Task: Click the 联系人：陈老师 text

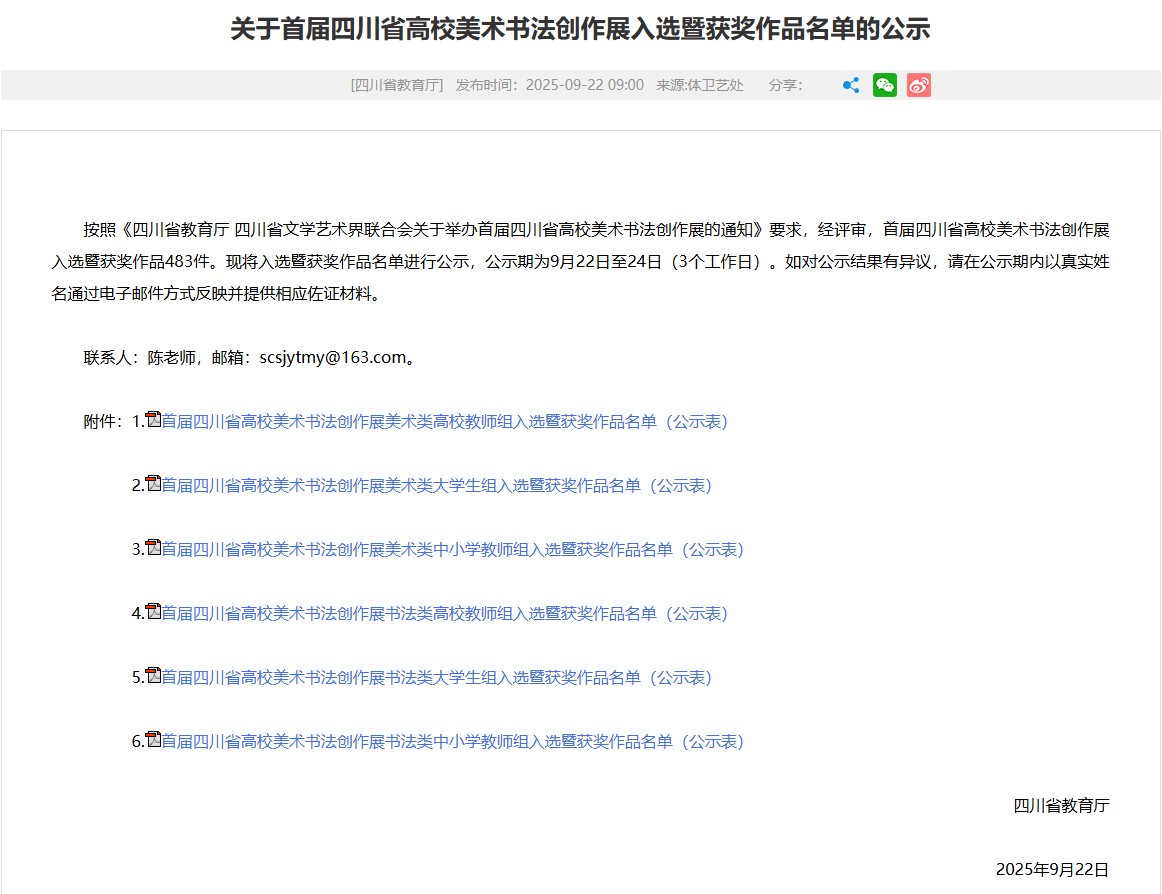Action: click(x=139, y=357)
